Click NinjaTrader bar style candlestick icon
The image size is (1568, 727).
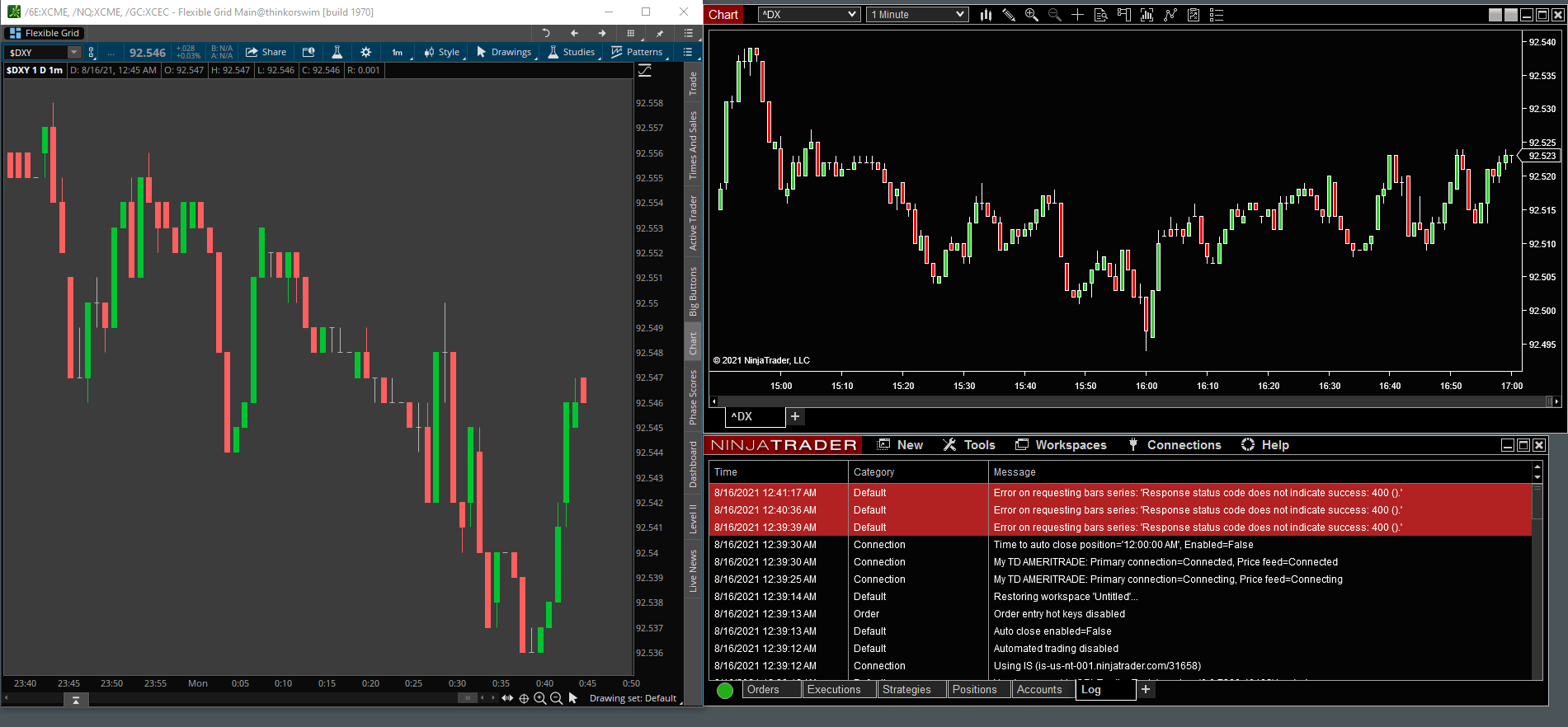tap(986, 15)
